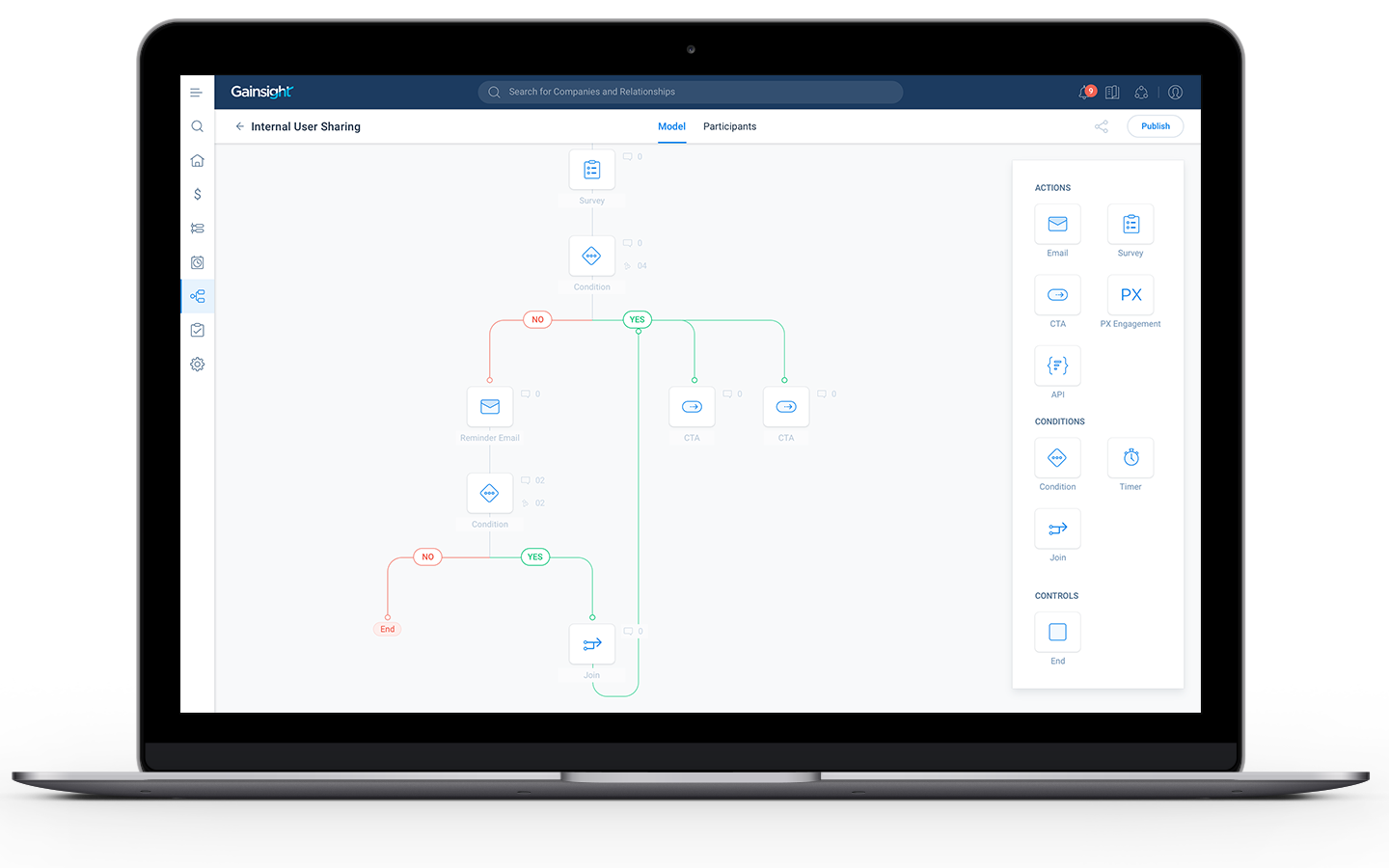Pick the Join icon in Conditions panel
Viewport: 1389px width, 868px height.
pos(1057,529)
